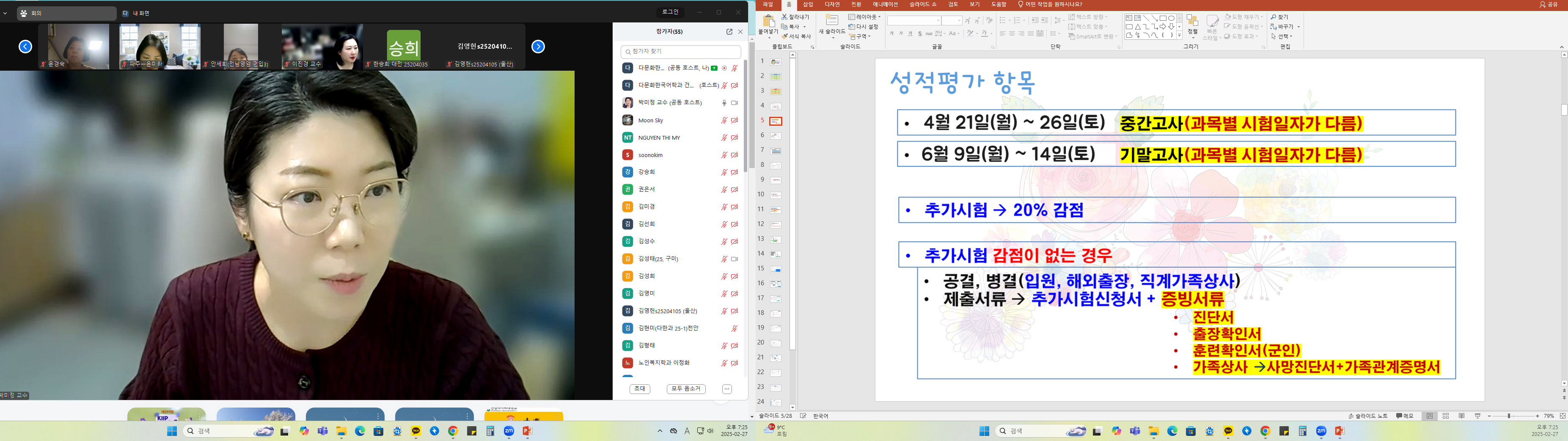This screenshot has width=1568, height=441.
Task: Click center align paragraph icon
Action: (x=1012, y=34)
